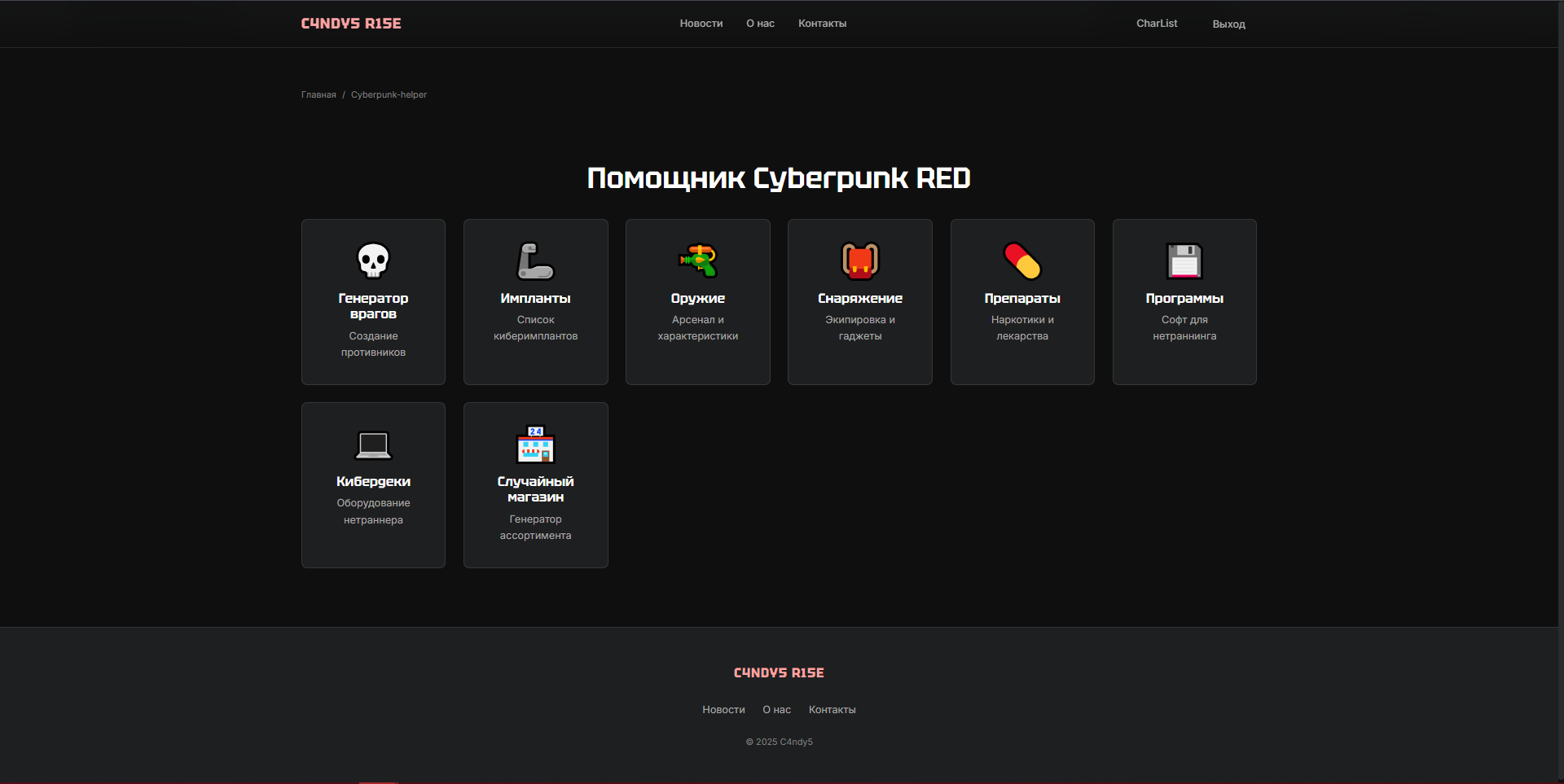Click Выход to log out
The image size is (1564, 784).
coord(1228,24)
